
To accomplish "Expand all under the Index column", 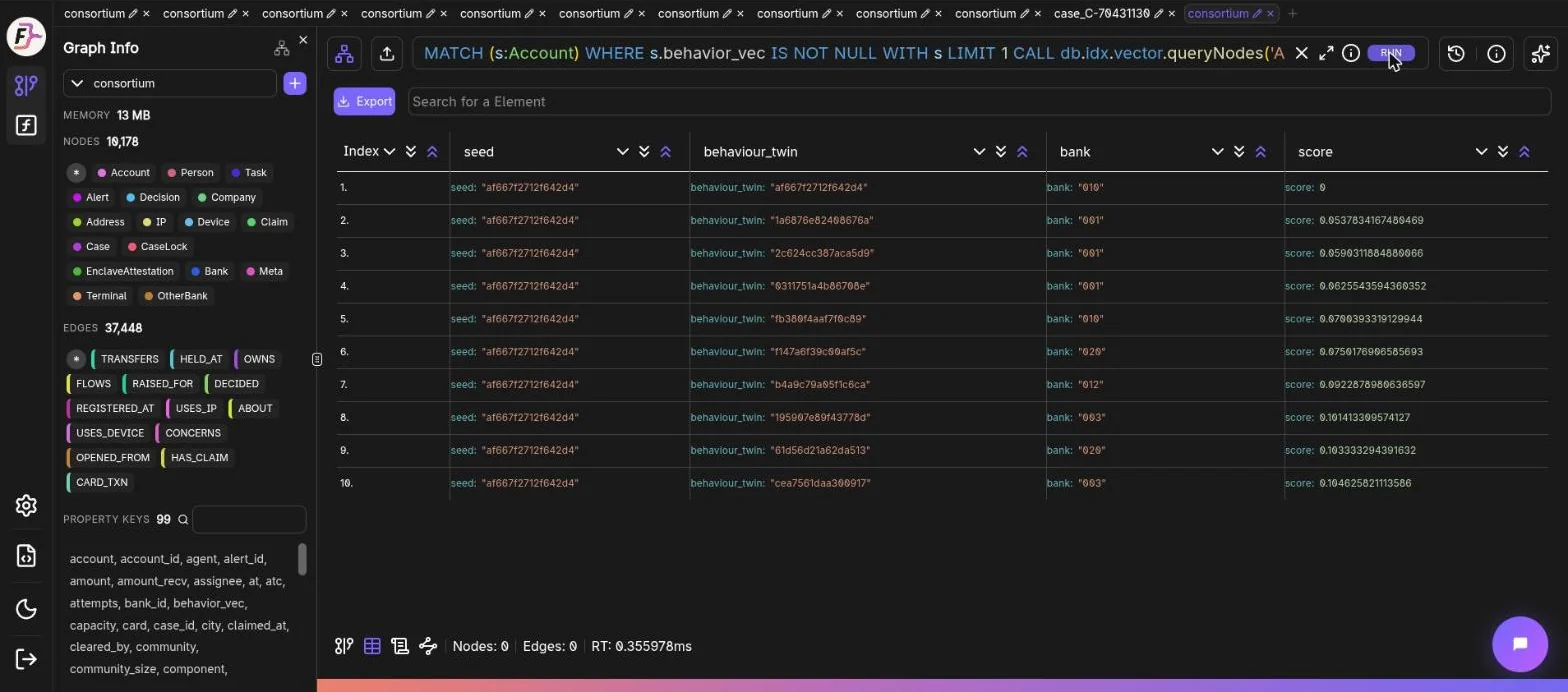I will click(411, 152).
